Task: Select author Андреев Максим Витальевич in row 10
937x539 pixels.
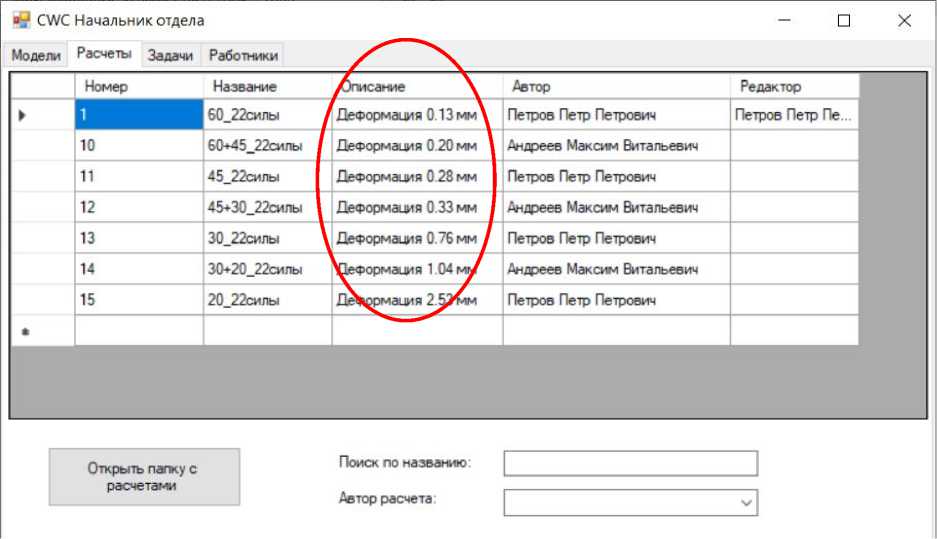Action: pyautogui.click(x=616, y=145)
